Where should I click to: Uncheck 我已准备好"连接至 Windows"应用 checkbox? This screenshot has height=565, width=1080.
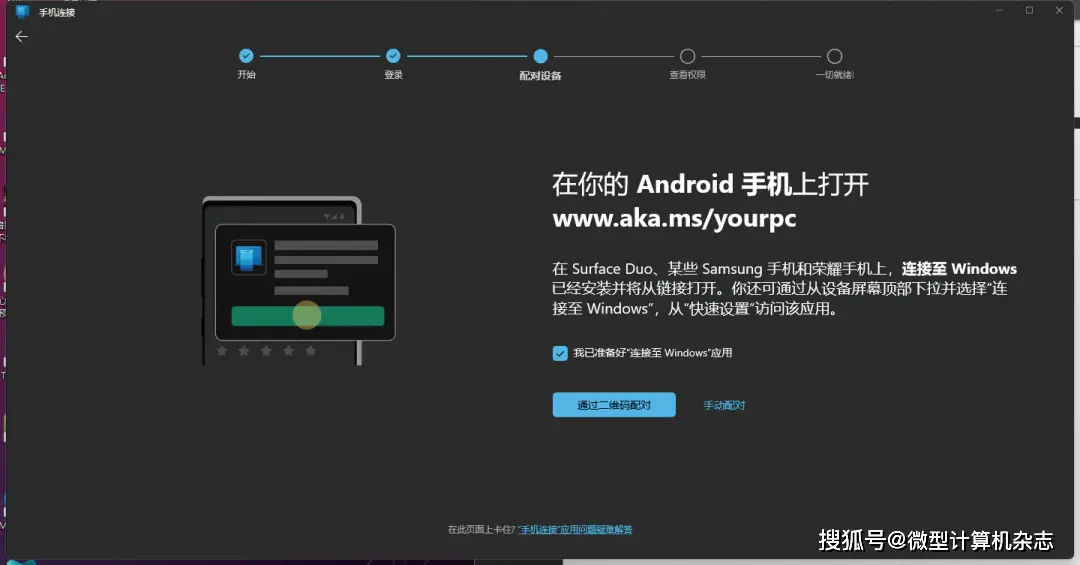(560, 353)
